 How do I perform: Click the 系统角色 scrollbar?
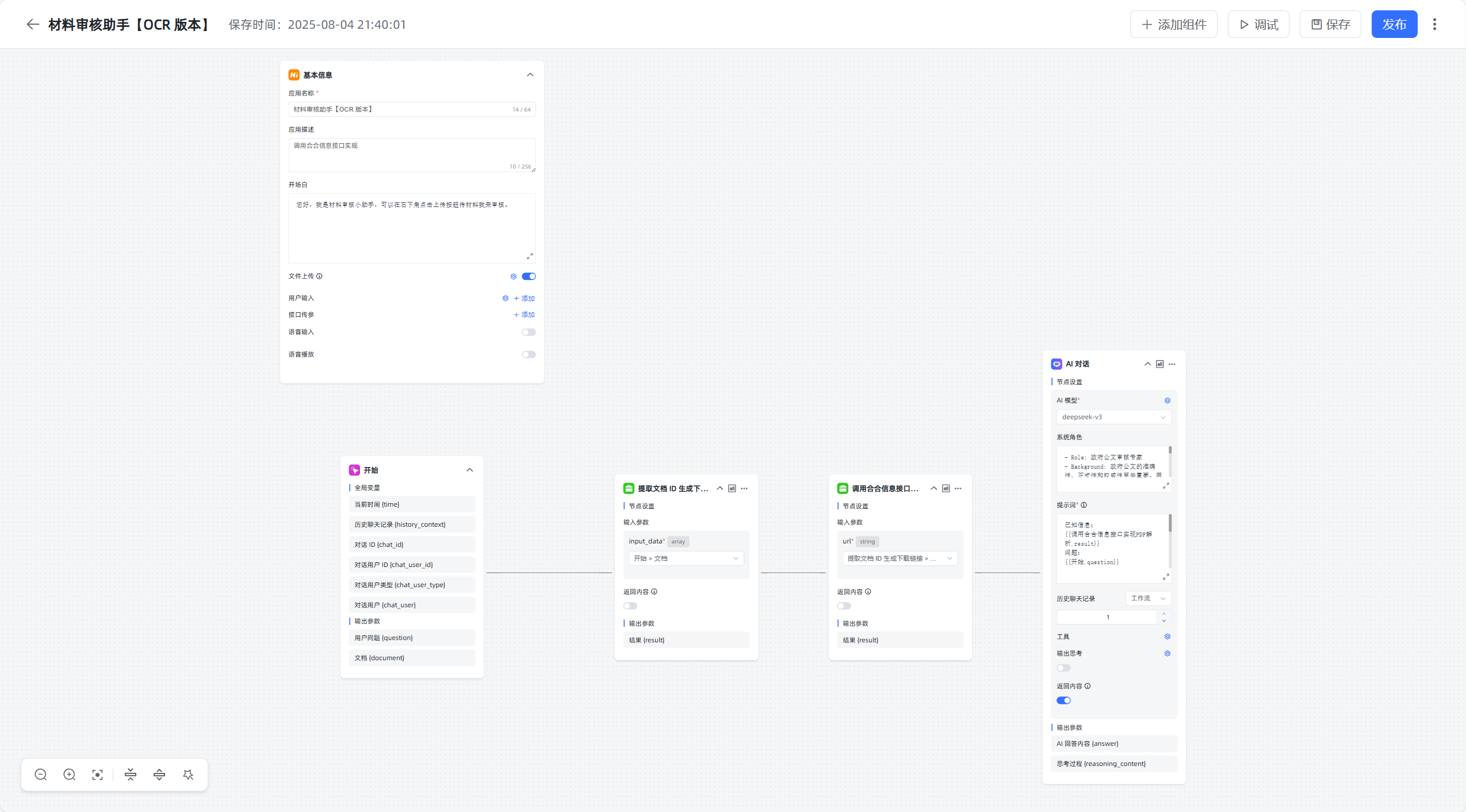click(1170, 450)
